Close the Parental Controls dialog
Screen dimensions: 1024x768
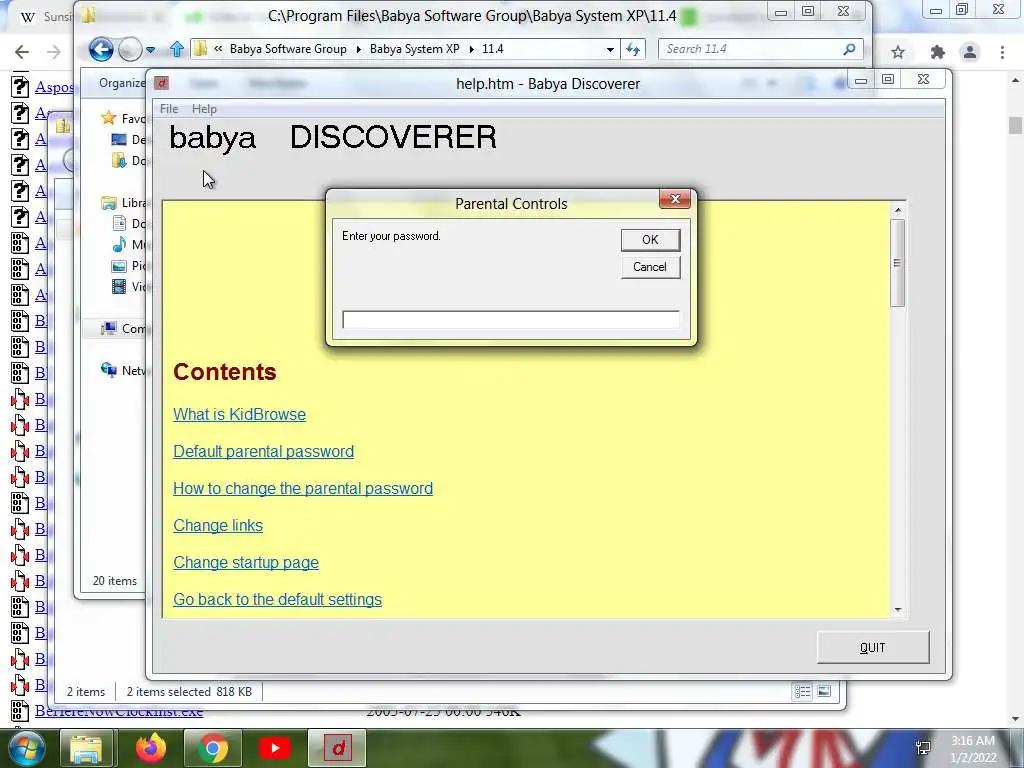coord(675,199)
